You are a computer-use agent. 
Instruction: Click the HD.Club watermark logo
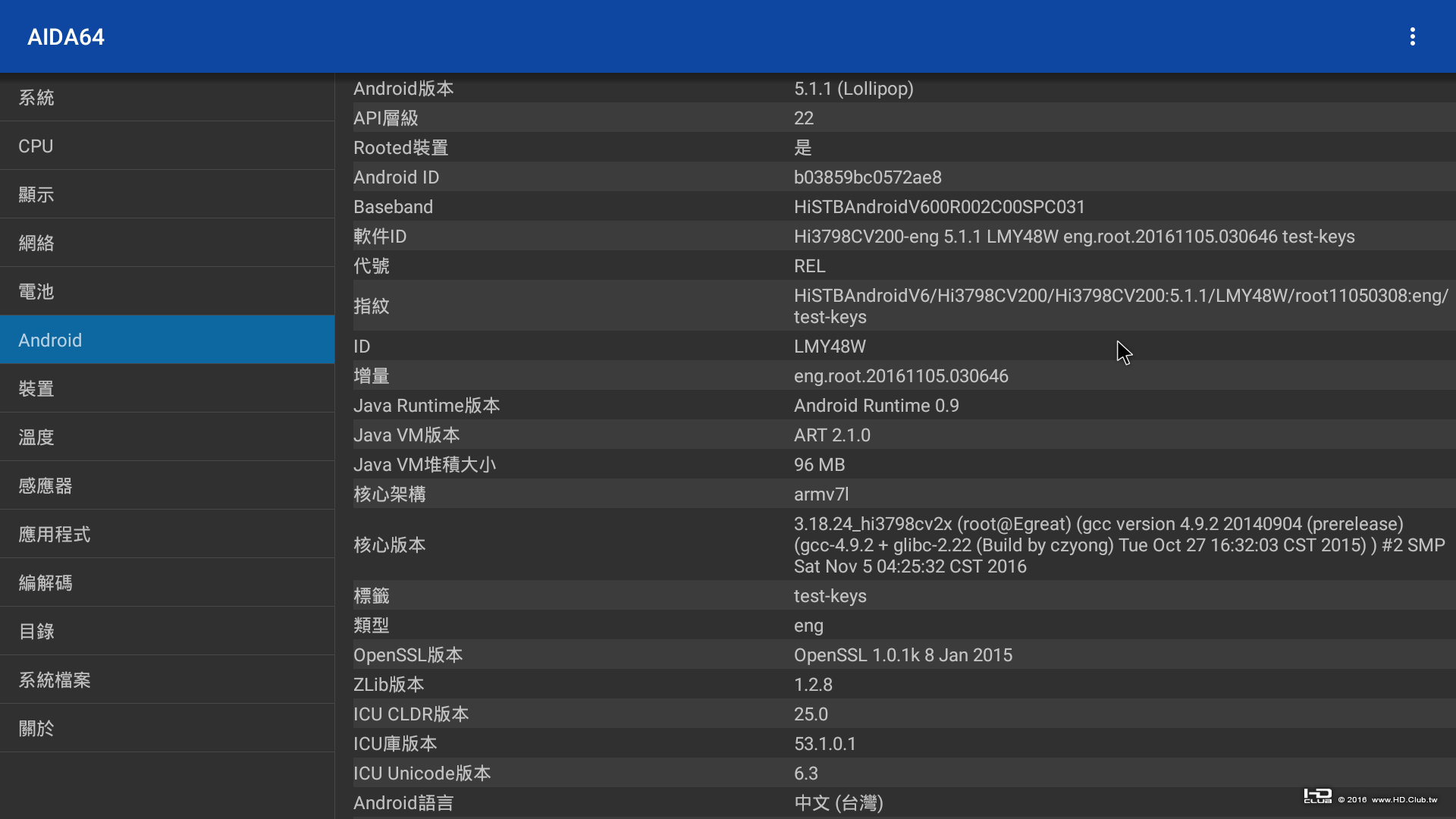pos(1318,796)
